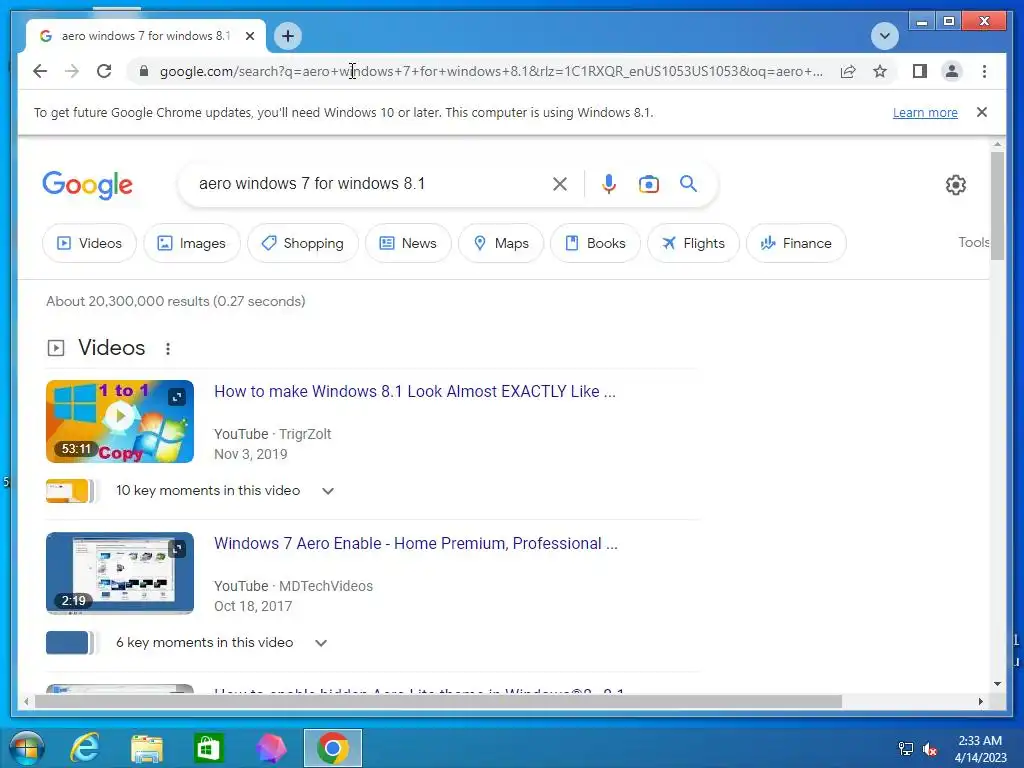Follow the 'Learn more' link about updates
This screenshot has height=768, width=1024.
pos(925,112)
